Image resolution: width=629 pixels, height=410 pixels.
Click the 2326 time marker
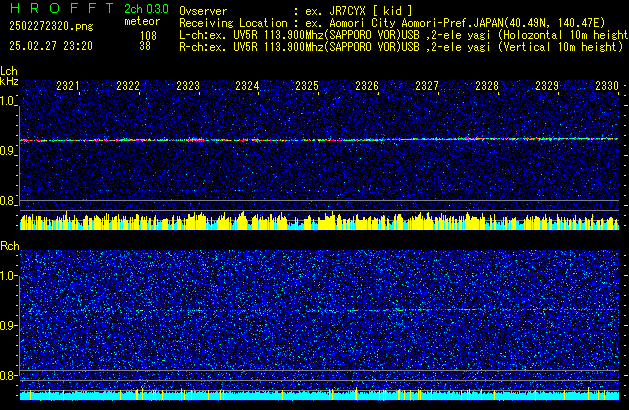(367, 86)
